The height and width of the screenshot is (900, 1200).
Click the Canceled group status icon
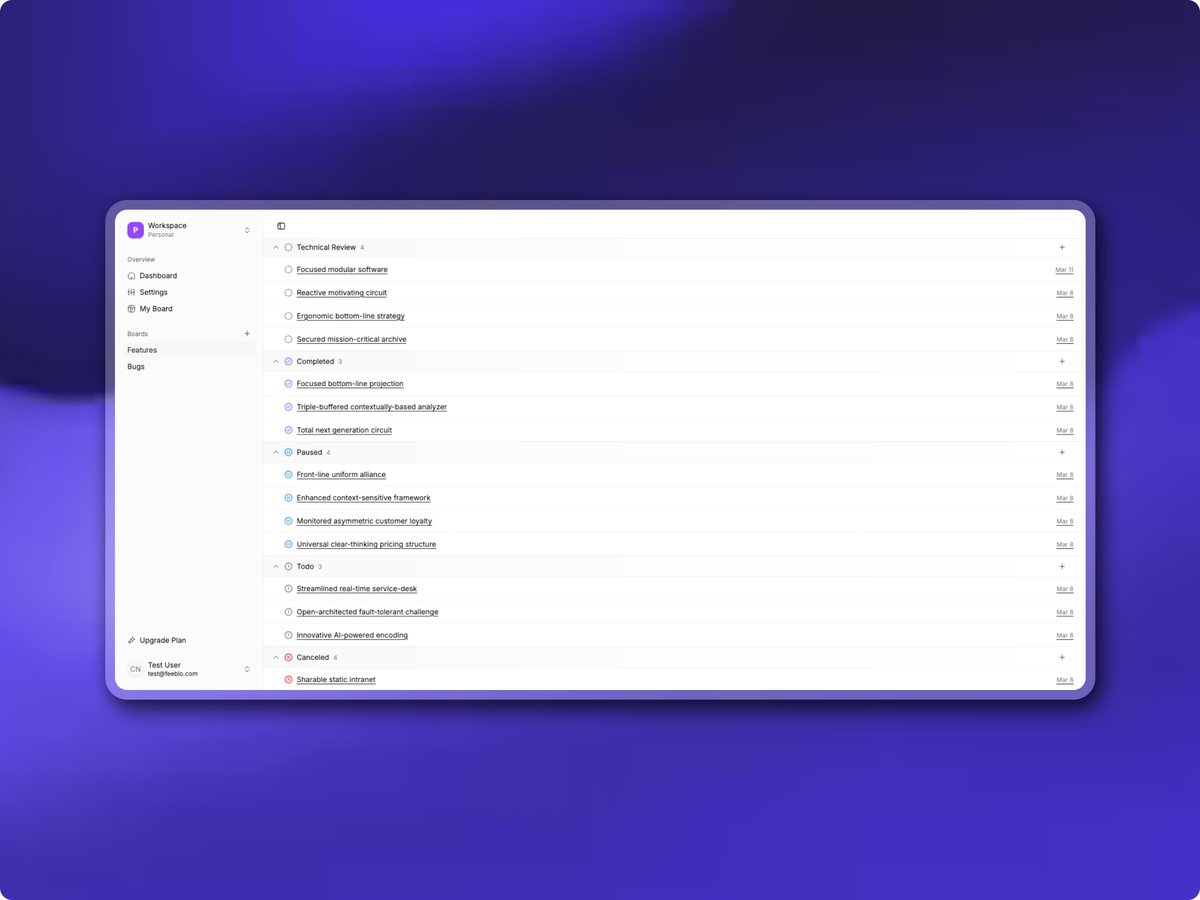click(x=288, y=657)
